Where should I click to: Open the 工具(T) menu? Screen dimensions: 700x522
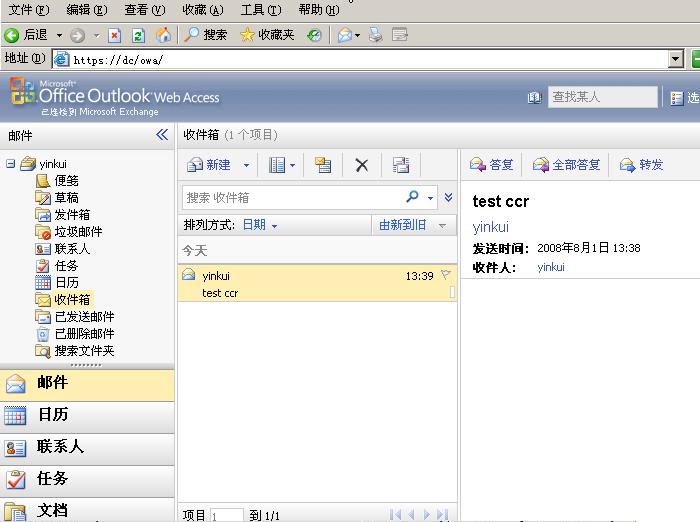pyautogui.click(x=261, y=9)
